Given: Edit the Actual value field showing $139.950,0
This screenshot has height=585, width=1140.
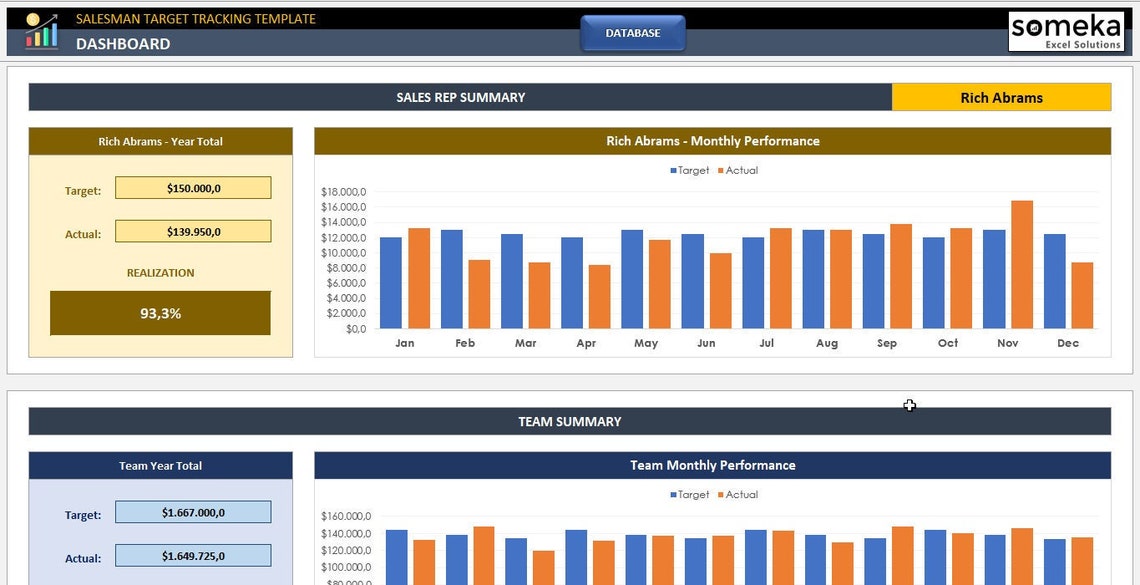Looking at the screenshot, I should point(193,230).
